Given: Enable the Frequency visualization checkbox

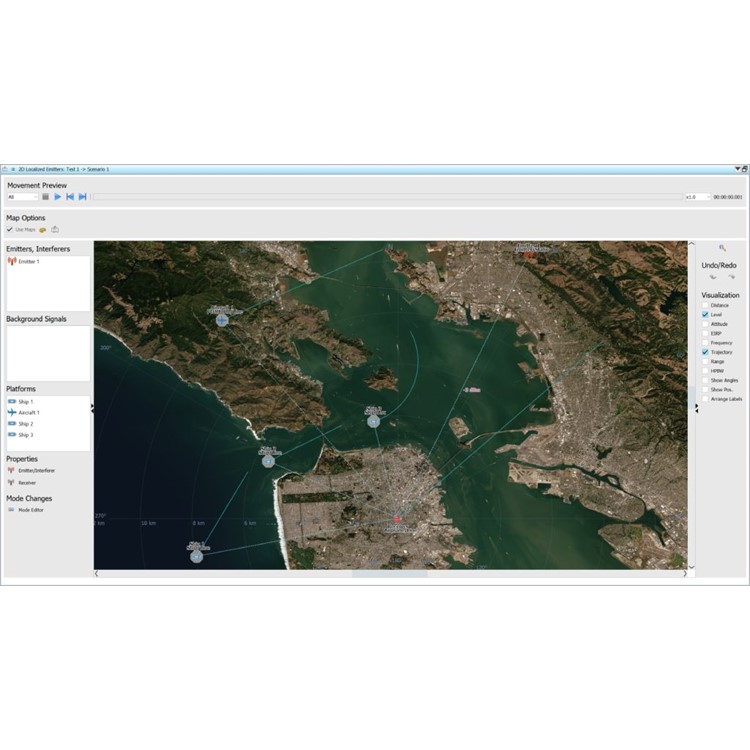Looking at the screenshot, I should click(705, 343).
